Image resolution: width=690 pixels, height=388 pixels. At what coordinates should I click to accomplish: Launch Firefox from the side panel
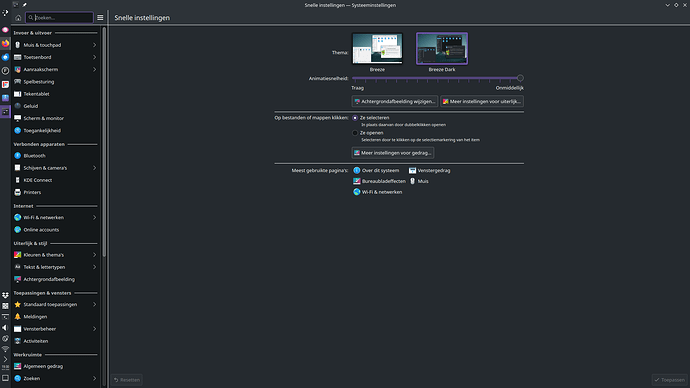pyautogui.click(x=5, y=43)
